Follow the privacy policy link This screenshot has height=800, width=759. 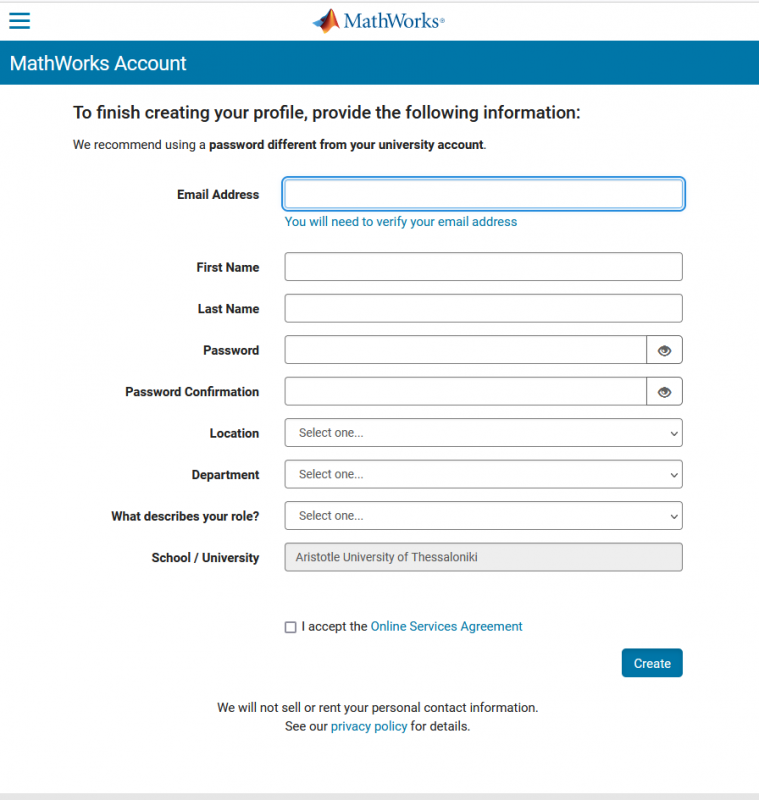(369, 726)
